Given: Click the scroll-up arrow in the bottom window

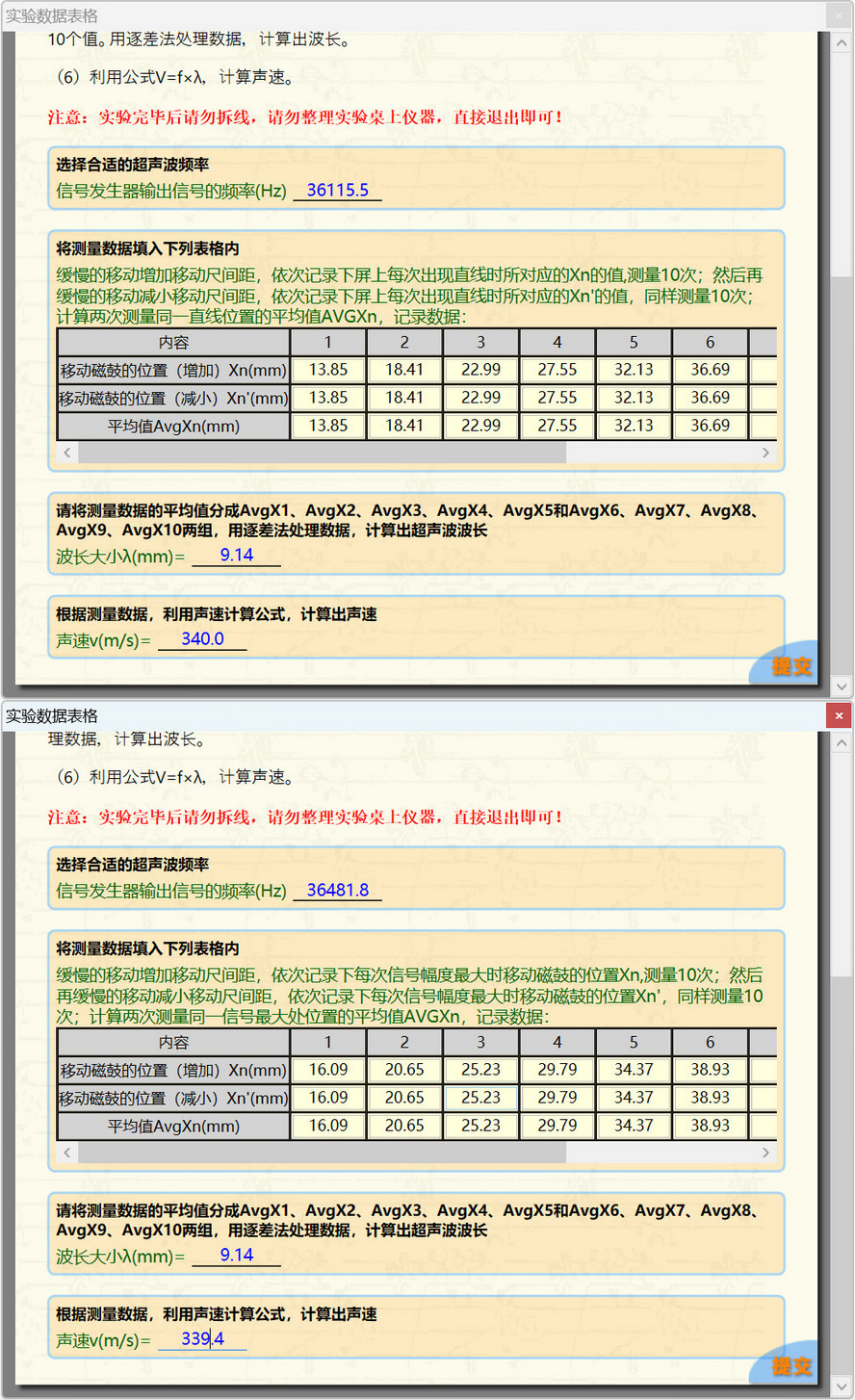Looking at the screenshot, I should click(840, 741).
